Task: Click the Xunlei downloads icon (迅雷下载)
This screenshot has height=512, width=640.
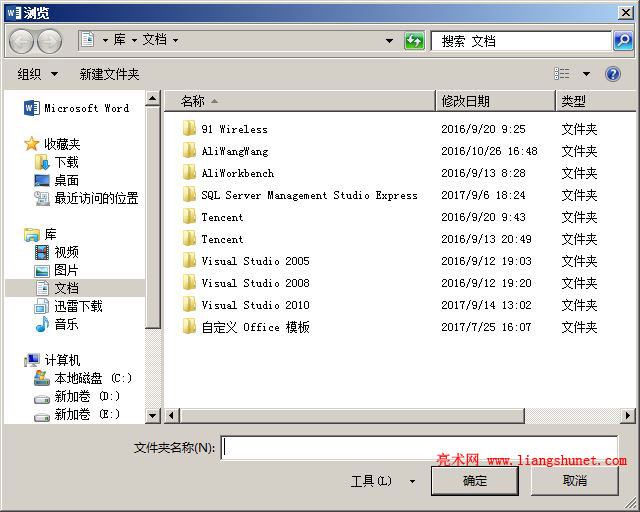Action: (x=42, y=306)
